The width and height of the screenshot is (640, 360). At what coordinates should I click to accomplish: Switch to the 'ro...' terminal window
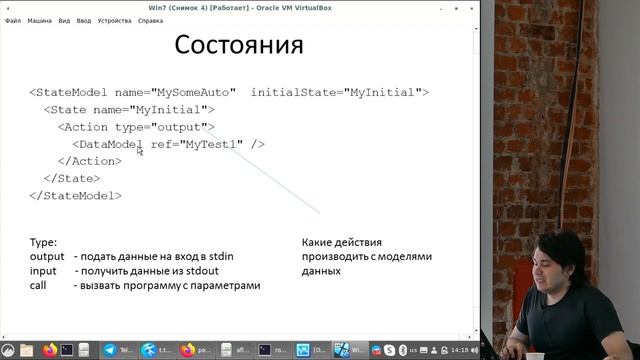coord(273,350)
